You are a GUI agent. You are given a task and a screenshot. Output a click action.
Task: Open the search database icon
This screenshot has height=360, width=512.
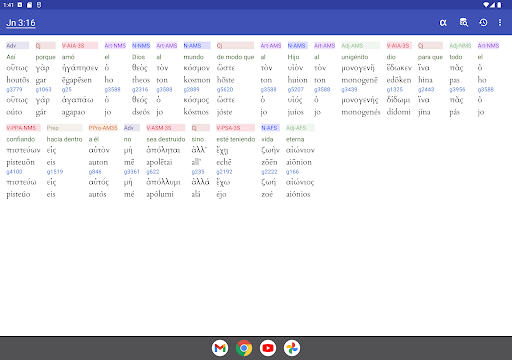464,23
